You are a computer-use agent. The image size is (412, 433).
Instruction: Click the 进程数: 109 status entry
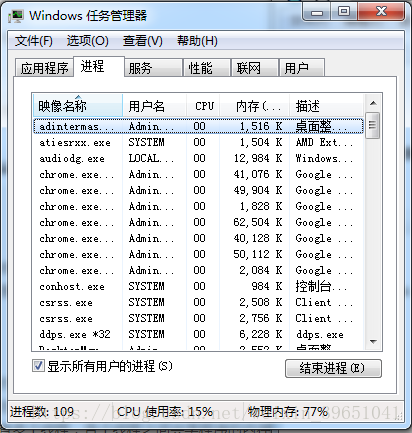coord(42,412)
